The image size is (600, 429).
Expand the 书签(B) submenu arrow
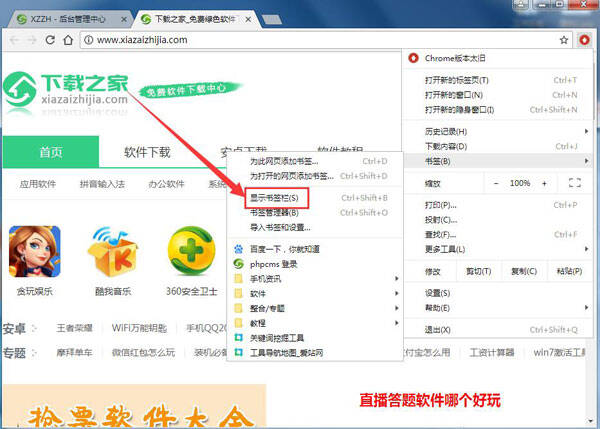coord(586,161)
